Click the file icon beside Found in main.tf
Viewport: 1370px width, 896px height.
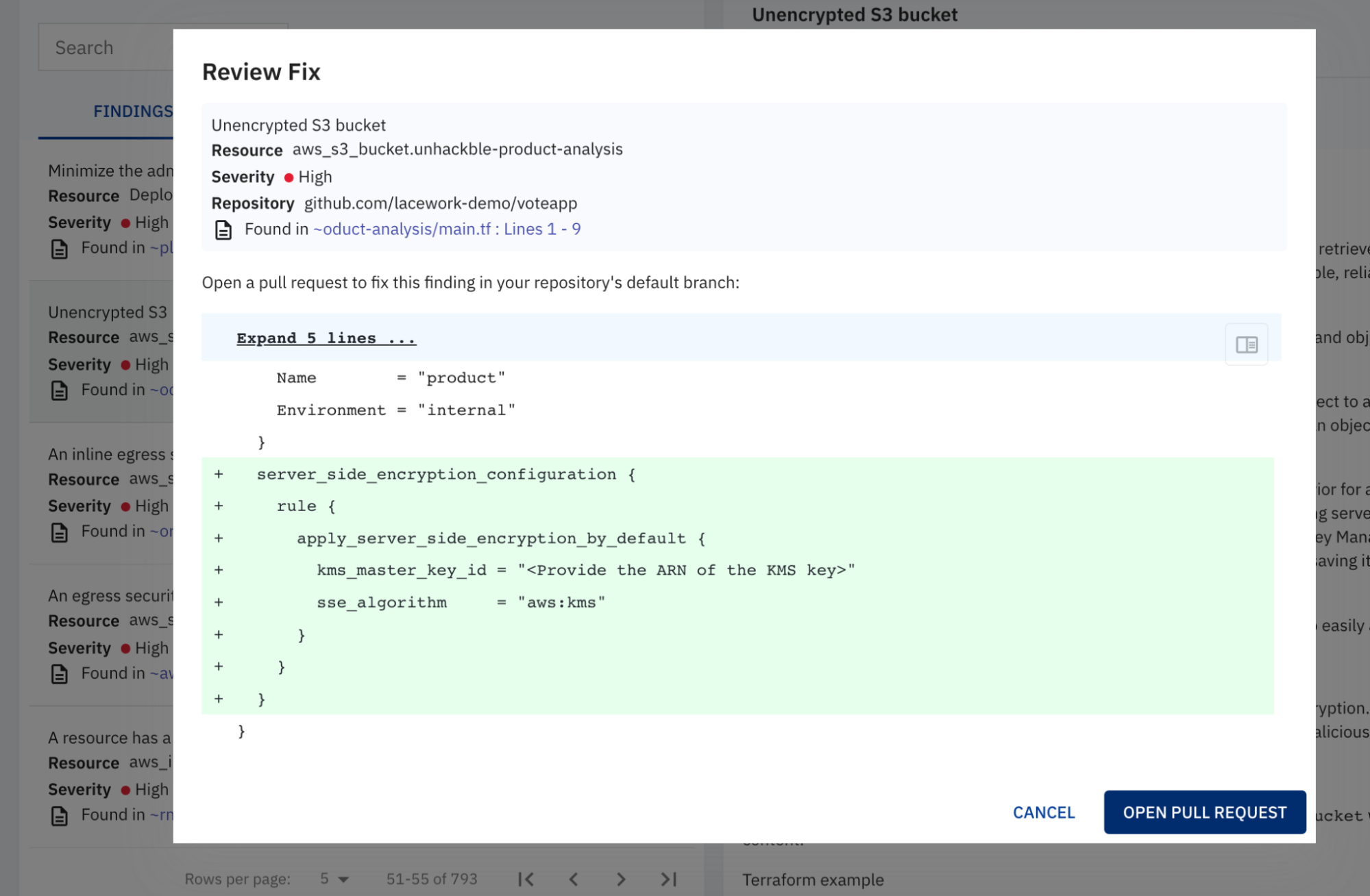coord(223,230)
